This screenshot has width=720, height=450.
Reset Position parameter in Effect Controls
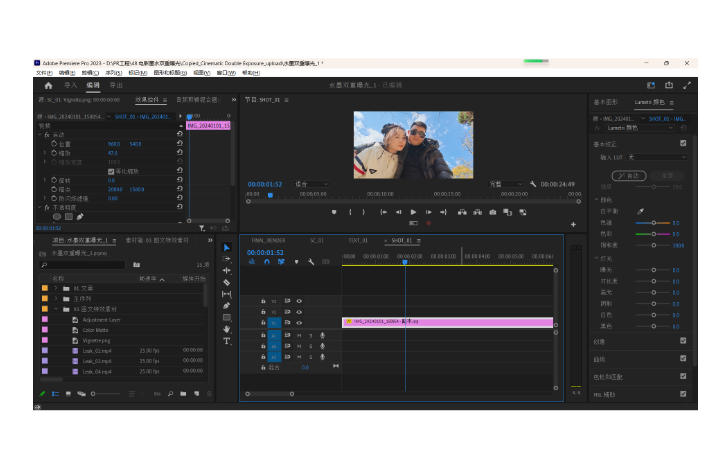[180, 143]
